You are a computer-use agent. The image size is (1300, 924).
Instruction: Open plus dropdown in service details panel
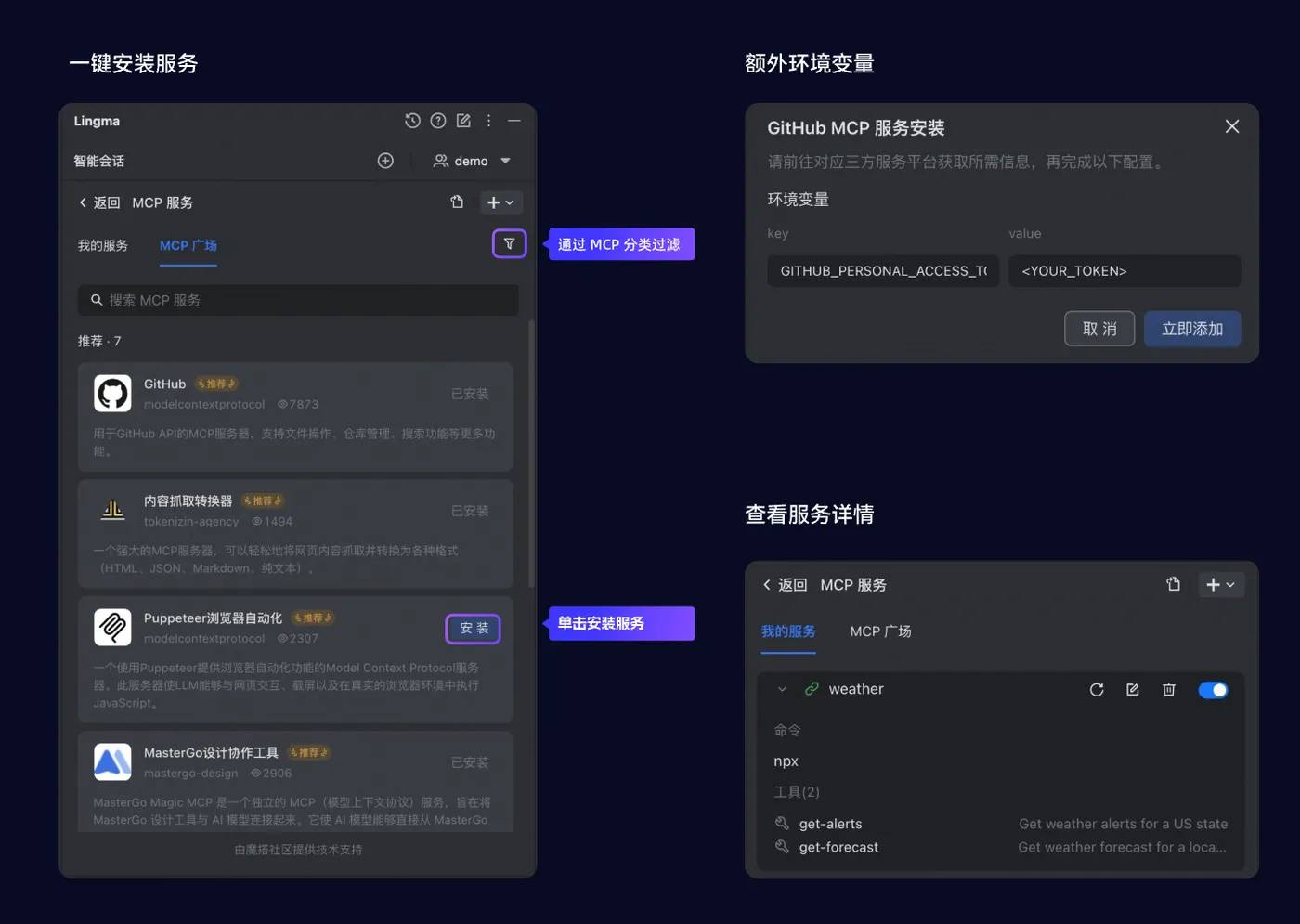click(x=1220, y=584)
